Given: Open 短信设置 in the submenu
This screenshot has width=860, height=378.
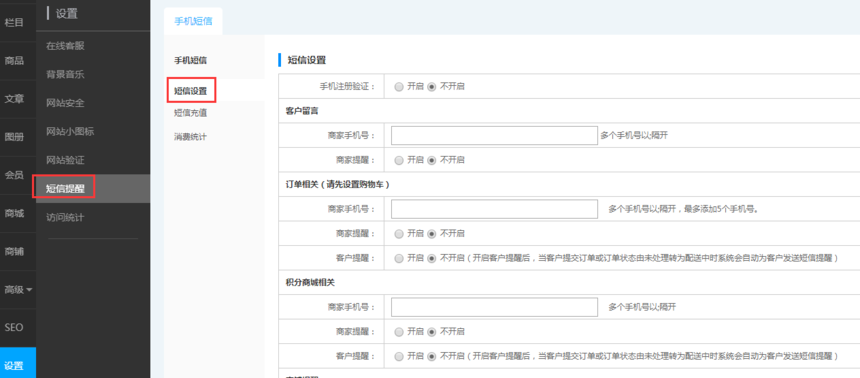Looking at the screenshot, I should 190,91.
